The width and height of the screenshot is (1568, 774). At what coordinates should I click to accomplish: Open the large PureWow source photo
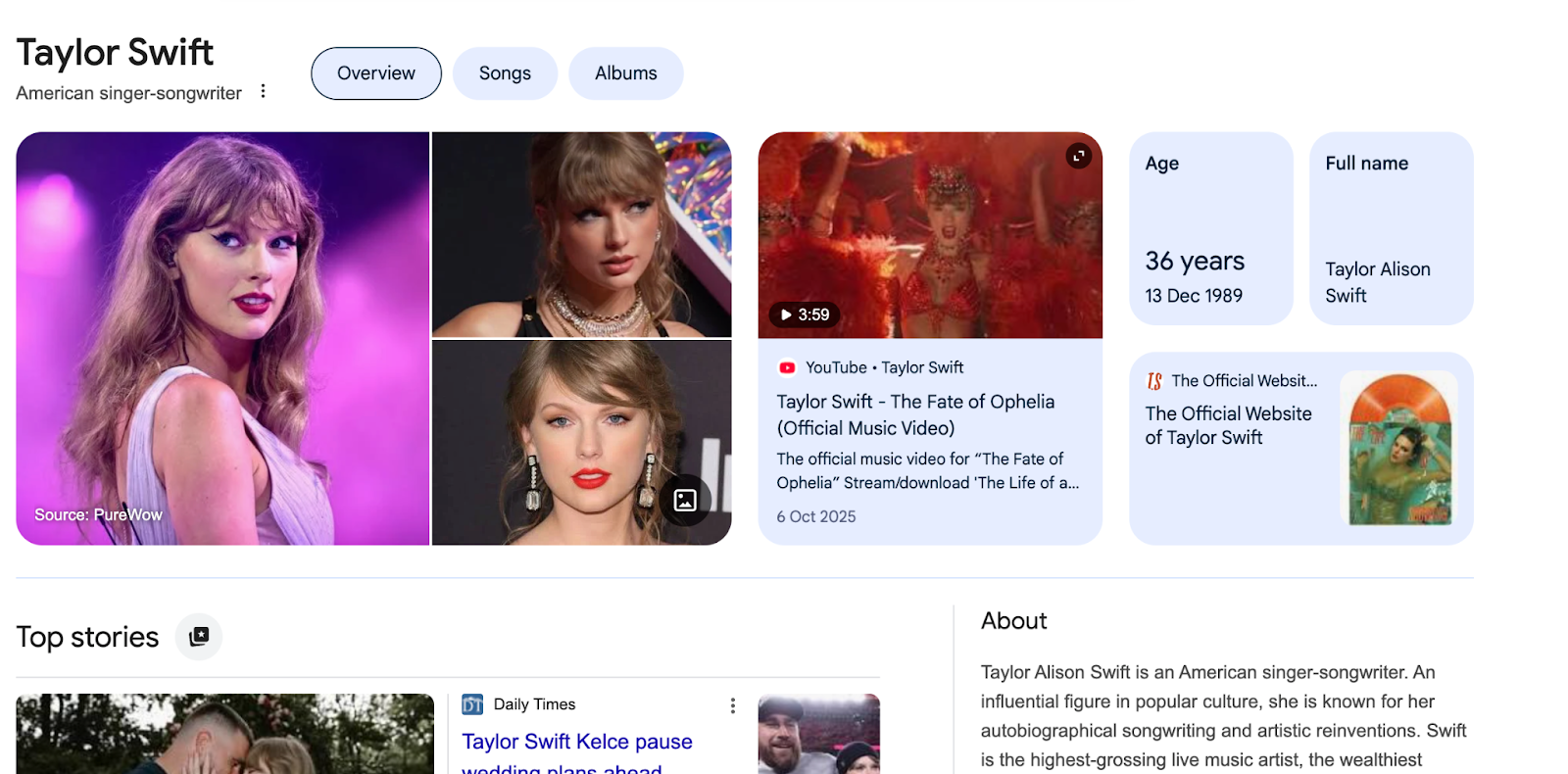point(222,339)
